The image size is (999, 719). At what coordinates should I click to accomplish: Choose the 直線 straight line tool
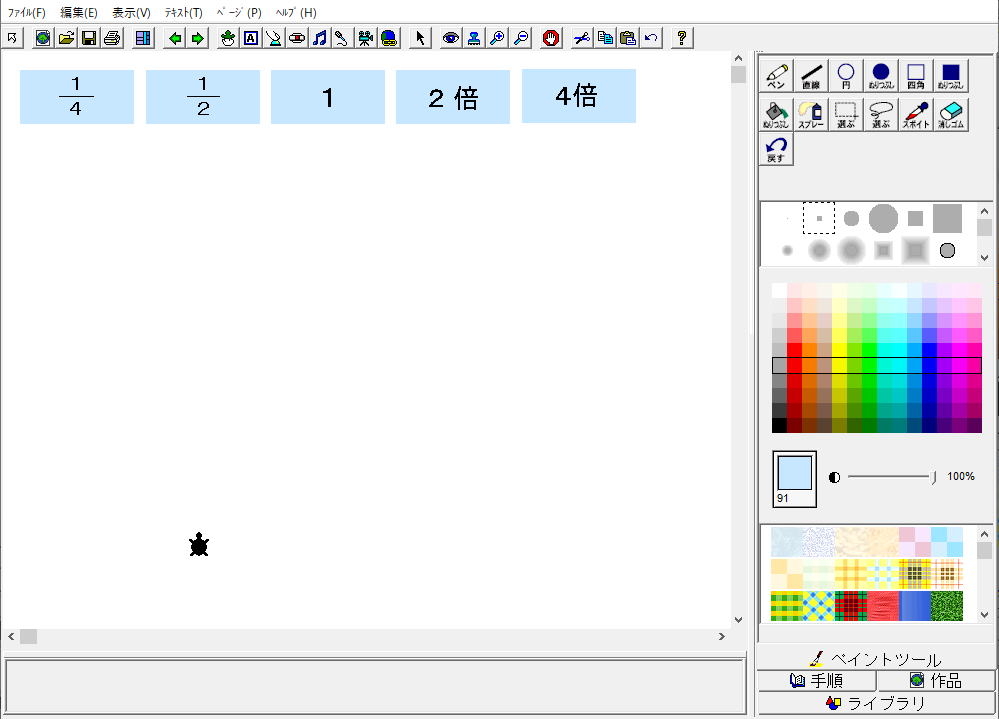[811, 76]
